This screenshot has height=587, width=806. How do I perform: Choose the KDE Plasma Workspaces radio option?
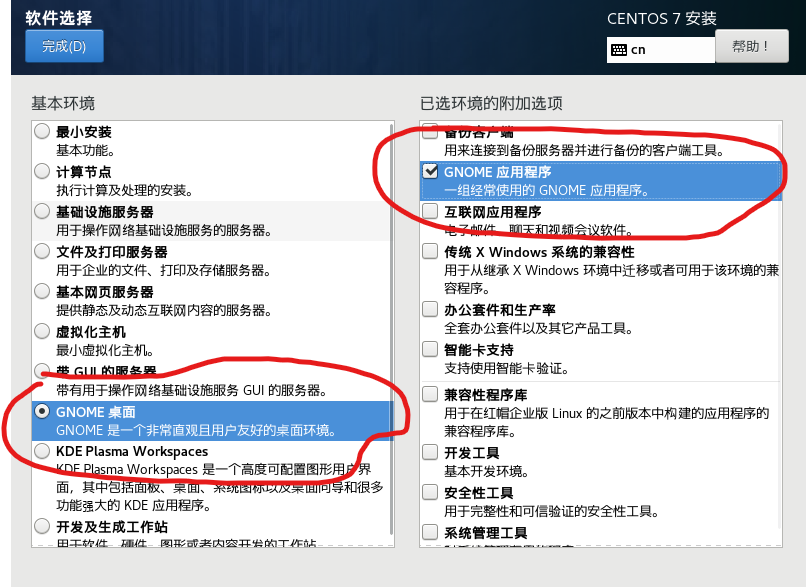(42, 451)
